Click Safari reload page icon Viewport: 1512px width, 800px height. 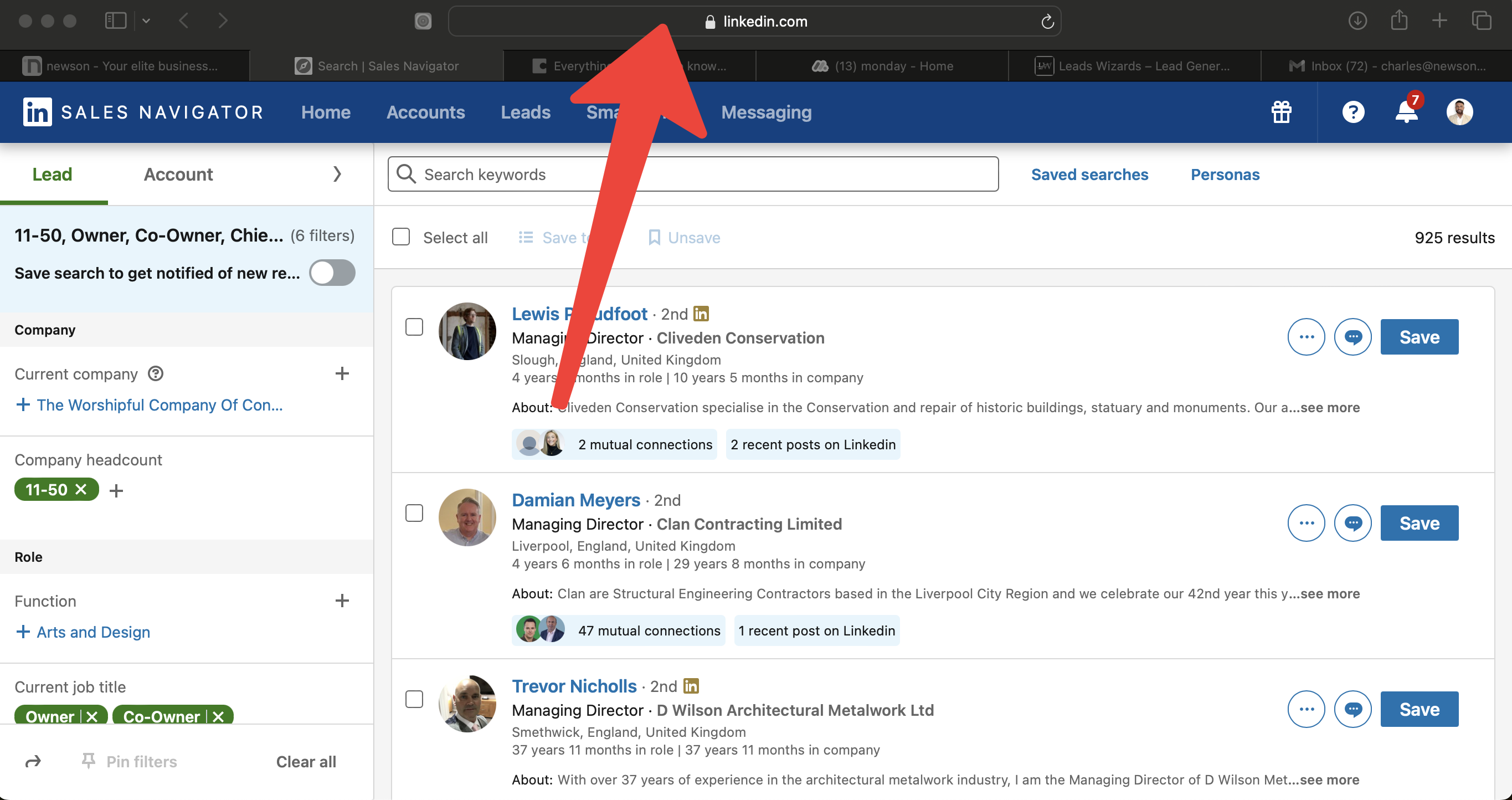[1047, 22]
